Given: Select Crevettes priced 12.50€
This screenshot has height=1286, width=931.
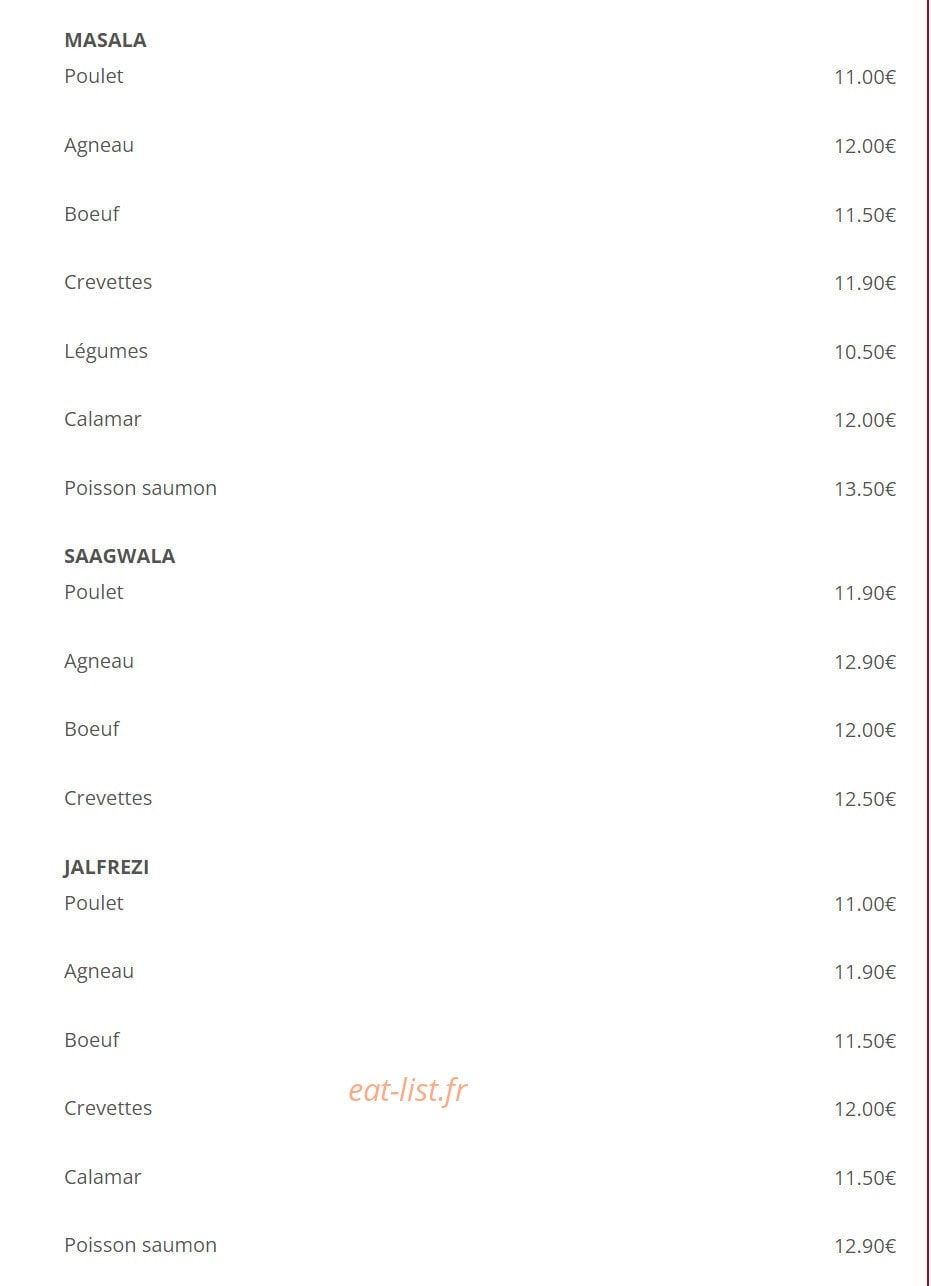Looking at the screenshot, I should point(108,798).
